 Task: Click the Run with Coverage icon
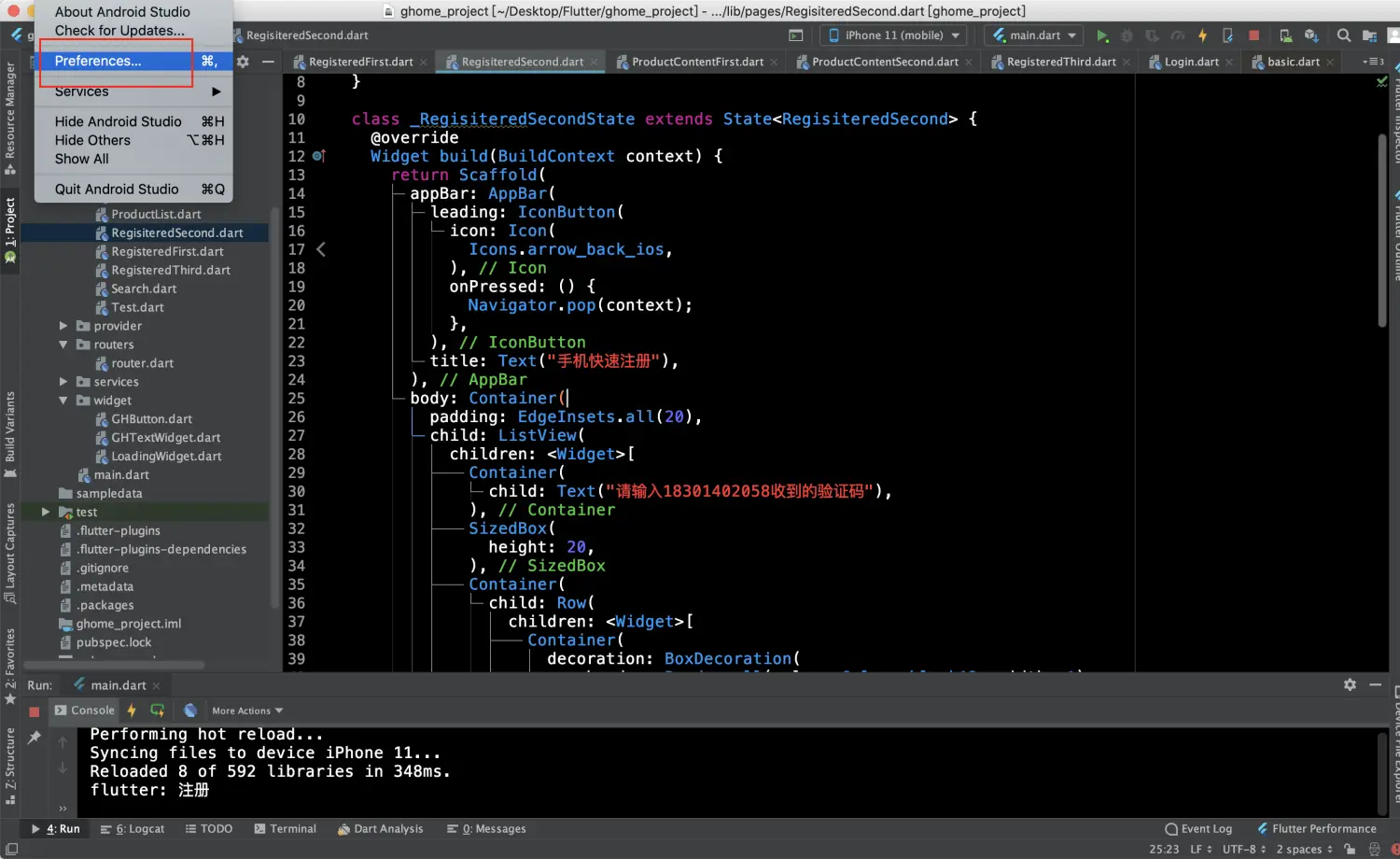(1152, 35)
